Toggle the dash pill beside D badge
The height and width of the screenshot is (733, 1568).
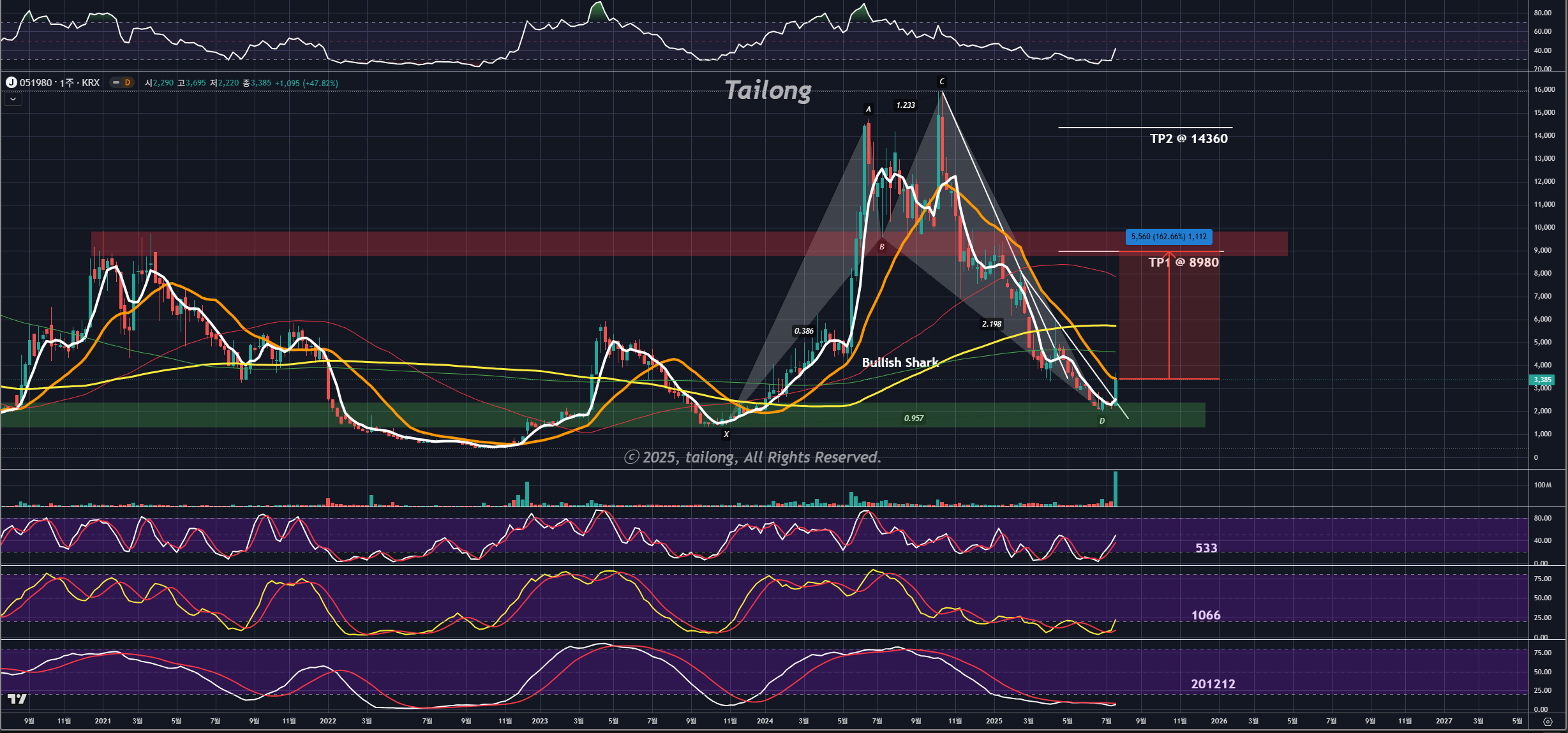pos(116,82)
